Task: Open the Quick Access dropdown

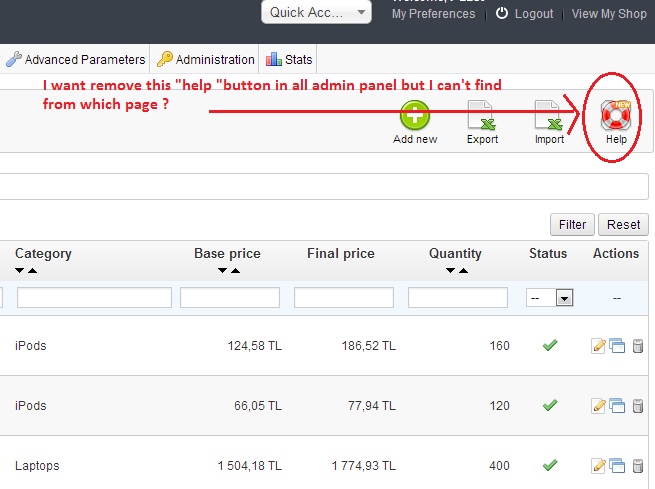Action: pos(316,13)
